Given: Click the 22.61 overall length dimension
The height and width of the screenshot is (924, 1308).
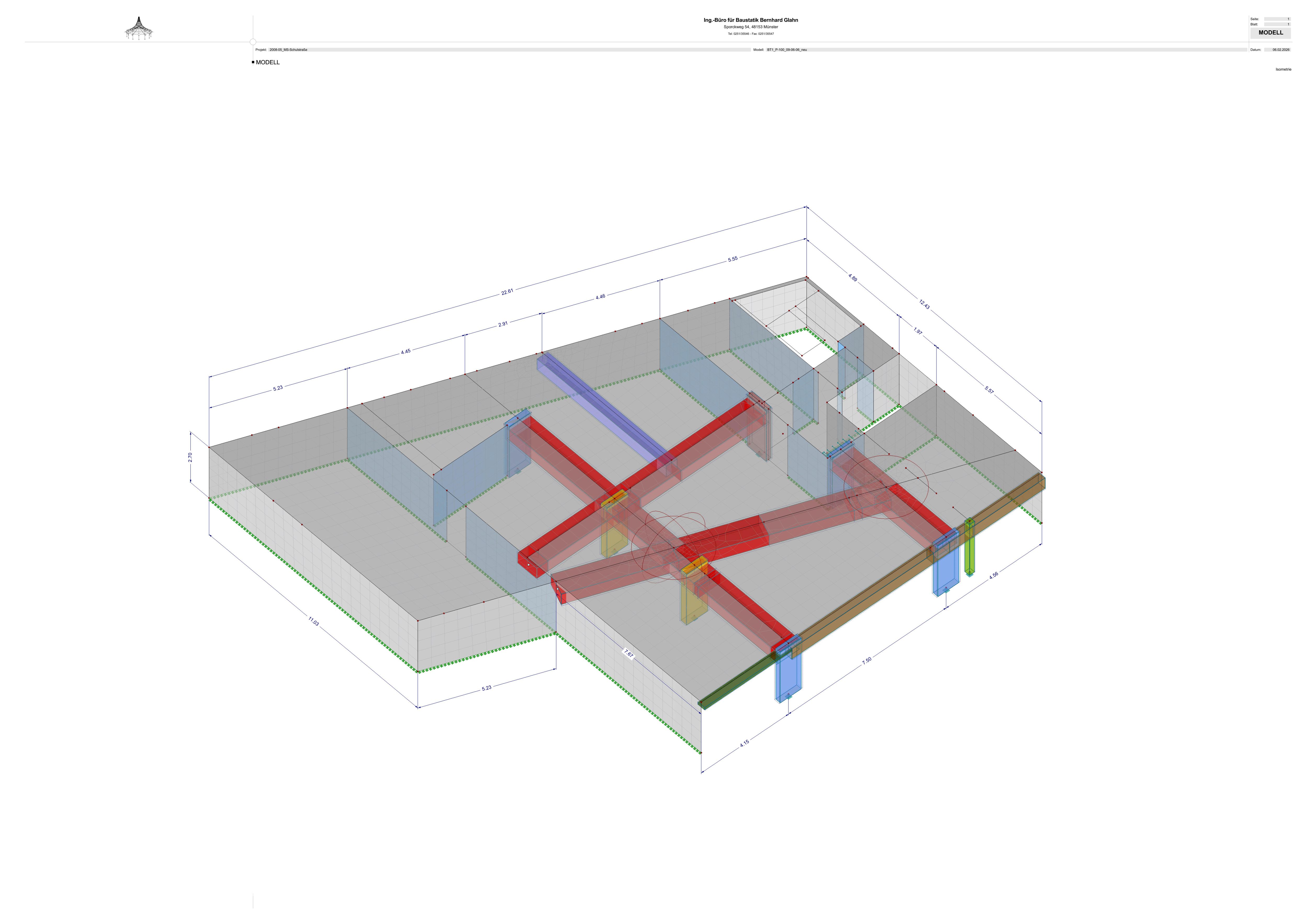Looking at the screenshot, I should tap(507, 292).
